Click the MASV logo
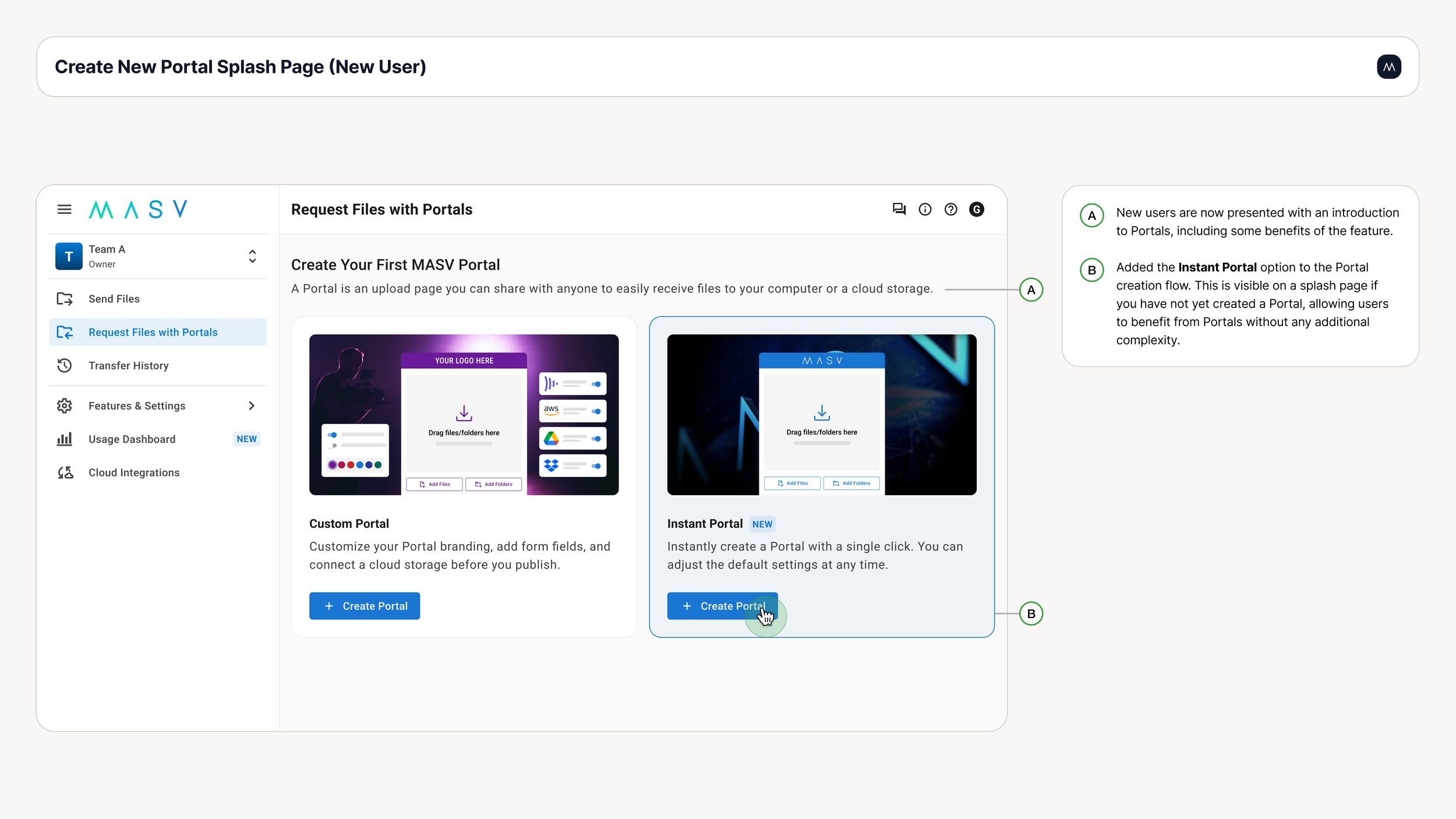 (x=138, y=209)
